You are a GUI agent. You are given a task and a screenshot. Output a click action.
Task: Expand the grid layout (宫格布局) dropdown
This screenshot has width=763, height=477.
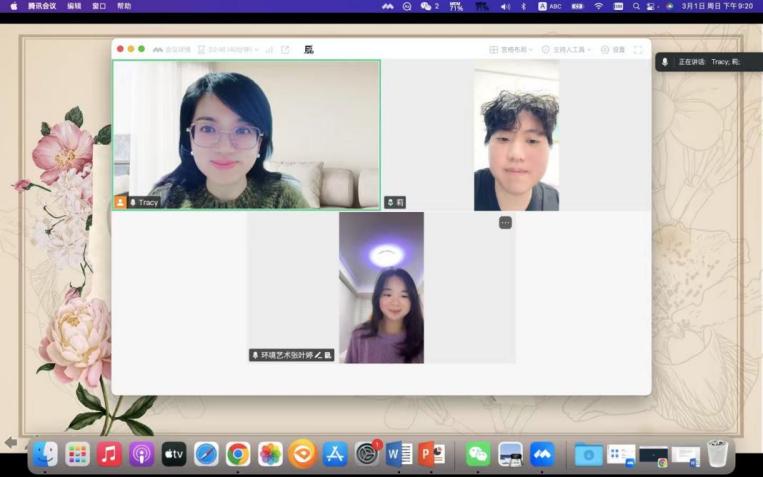coord(511,50)
